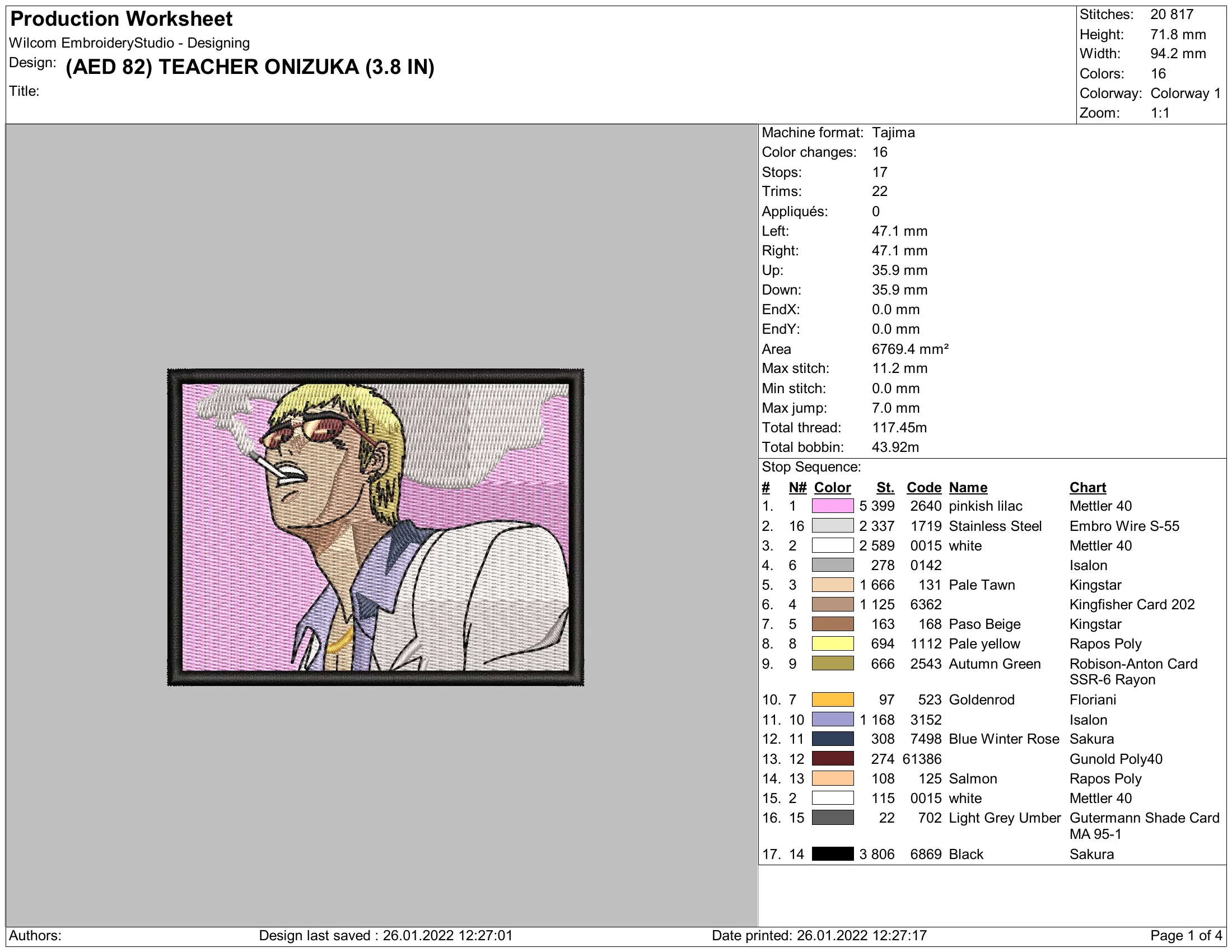Click the Zoom value 1:1

point(1160,113)
